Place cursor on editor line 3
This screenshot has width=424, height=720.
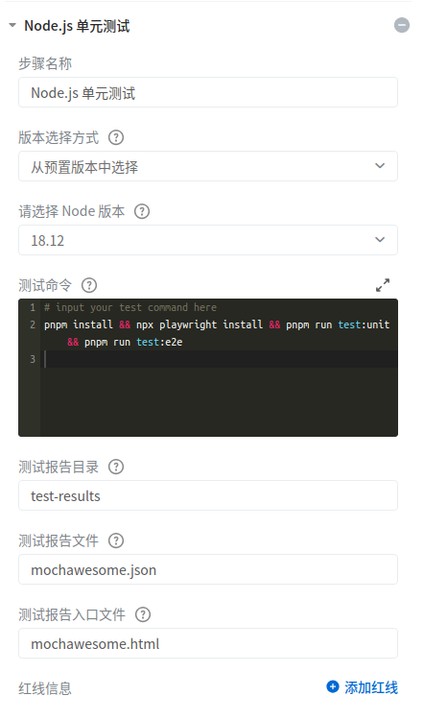coord(220,359)
